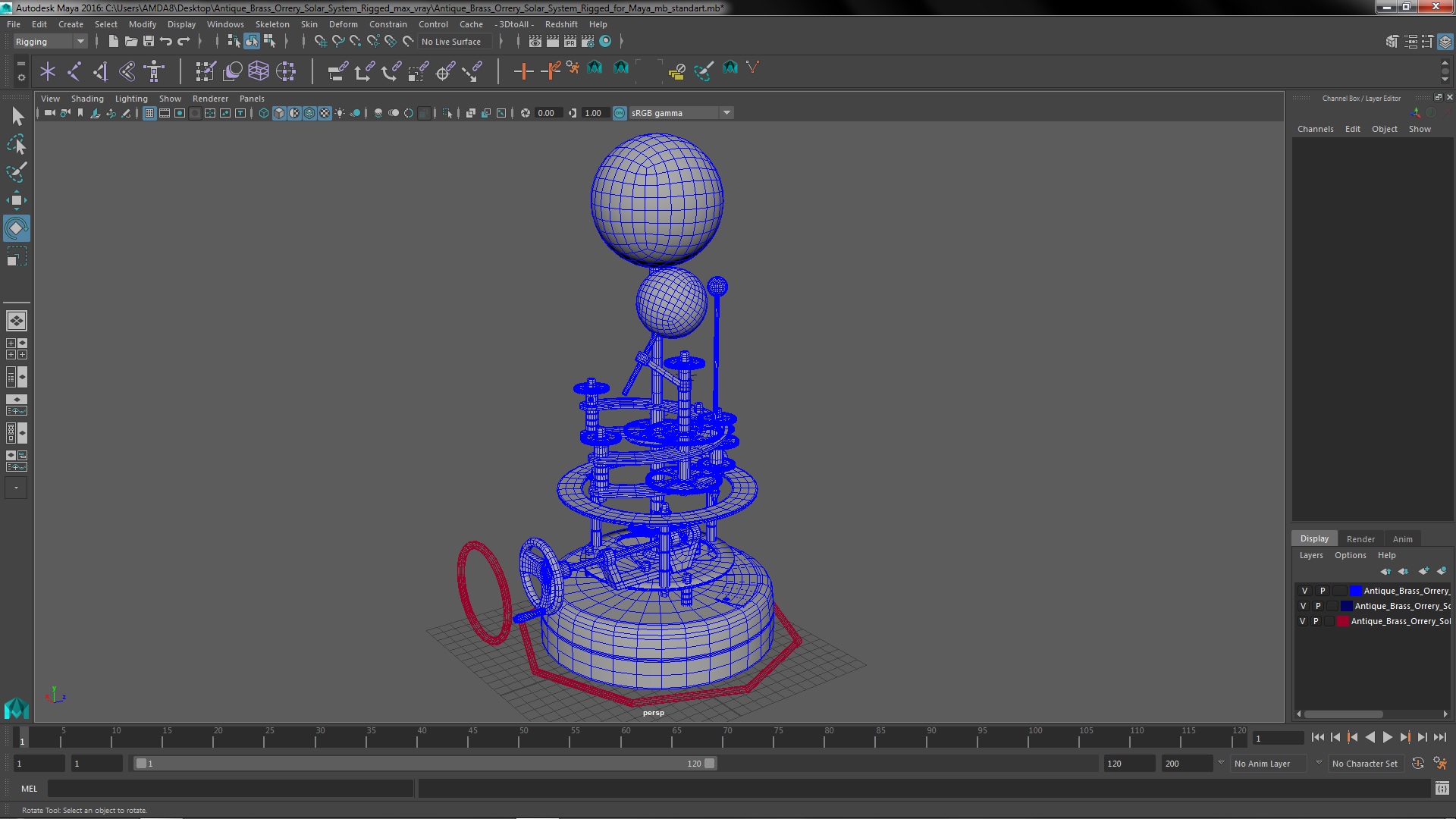The width and height of the screenshot is (1456, 819).
Task: Click the Point Constraint shelf icon
Action: [x=364, y=71]
